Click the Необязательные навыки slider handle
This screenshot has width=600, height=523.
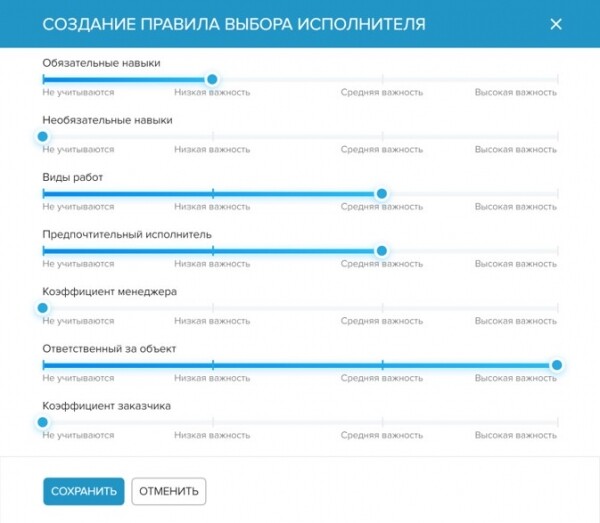(43, 136)
